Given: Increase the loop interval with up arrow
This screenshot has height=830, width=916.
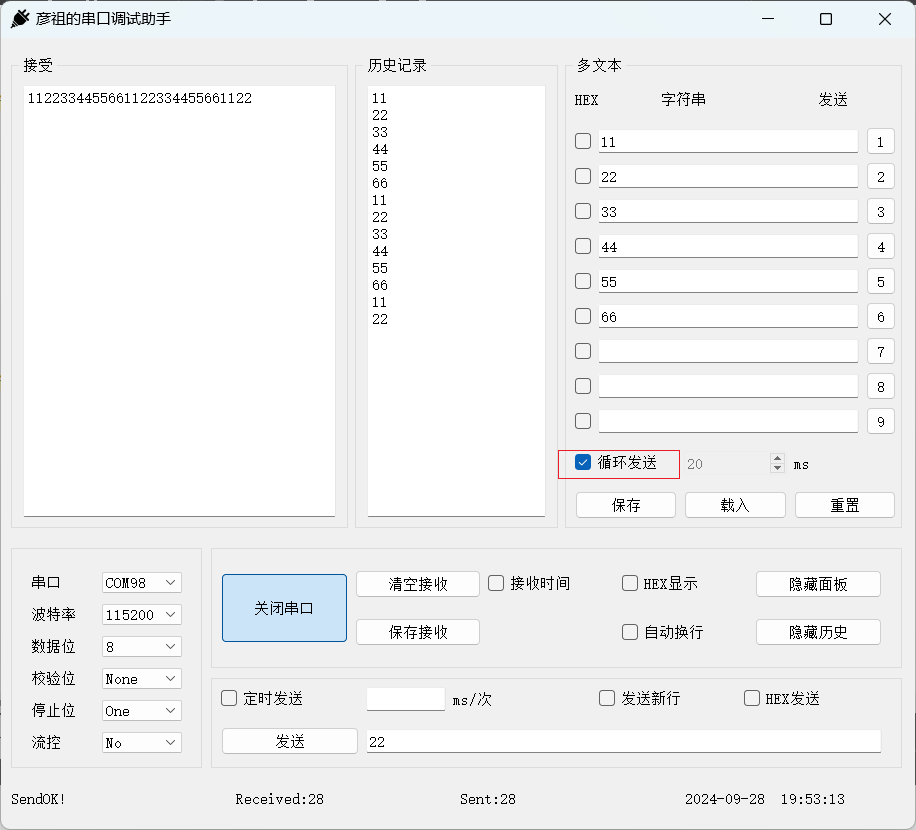Looking at the screenshot, I should coord(777,459).
